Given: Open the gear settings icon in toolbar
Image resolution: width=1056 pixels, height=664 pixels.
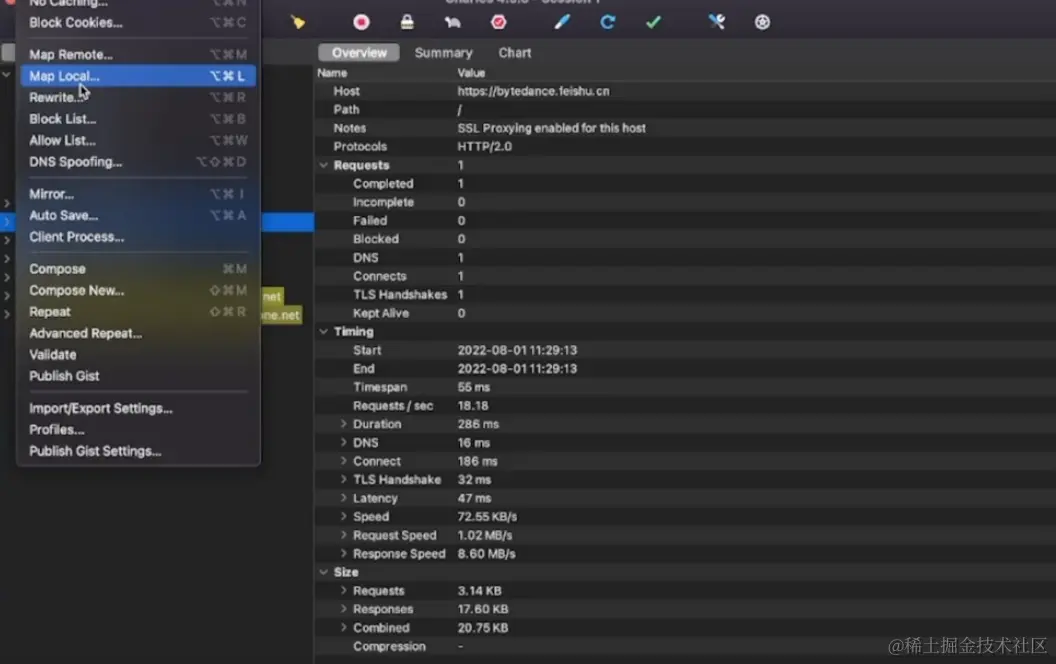Looking at the screenshot, I should (x=762, y=22).
